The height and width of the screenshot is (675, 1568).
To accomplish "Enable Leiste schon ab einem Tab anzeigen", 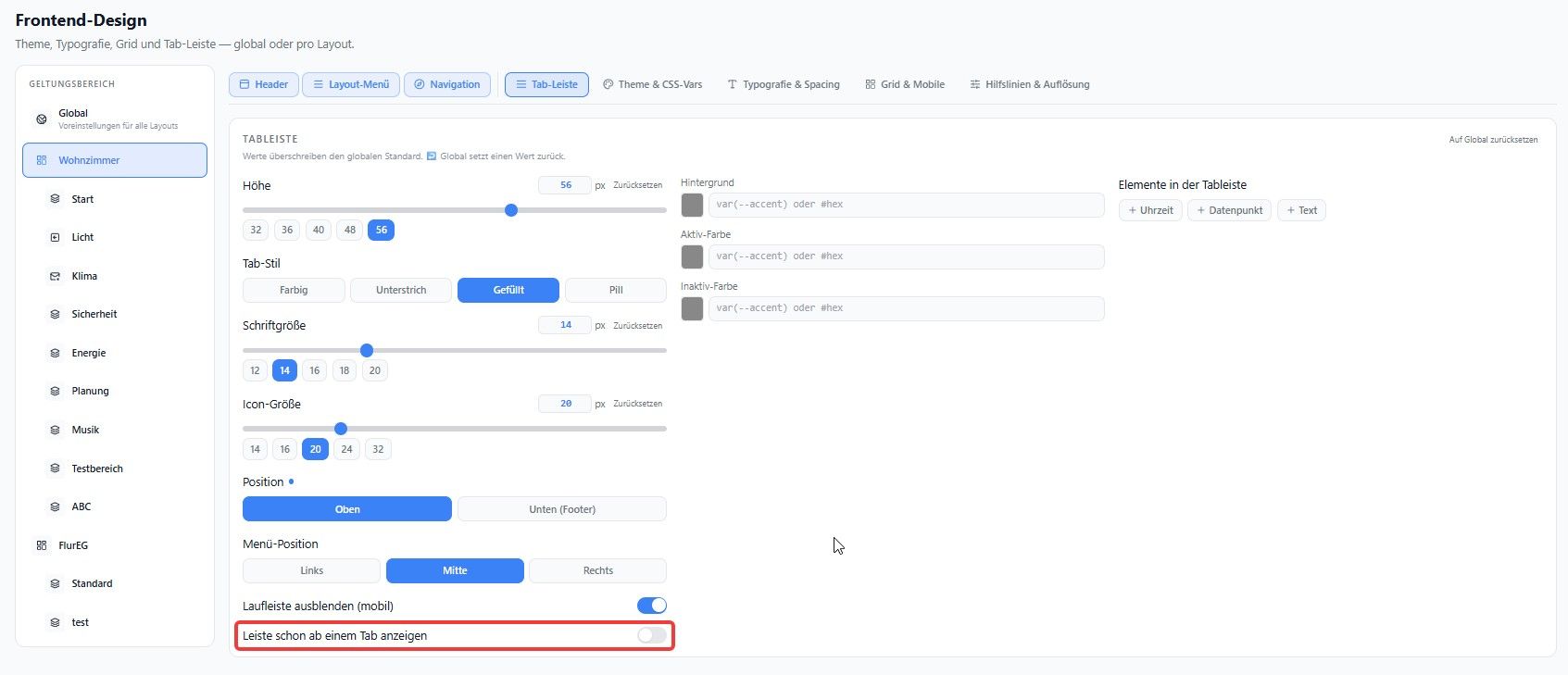I will click(652, 635).
